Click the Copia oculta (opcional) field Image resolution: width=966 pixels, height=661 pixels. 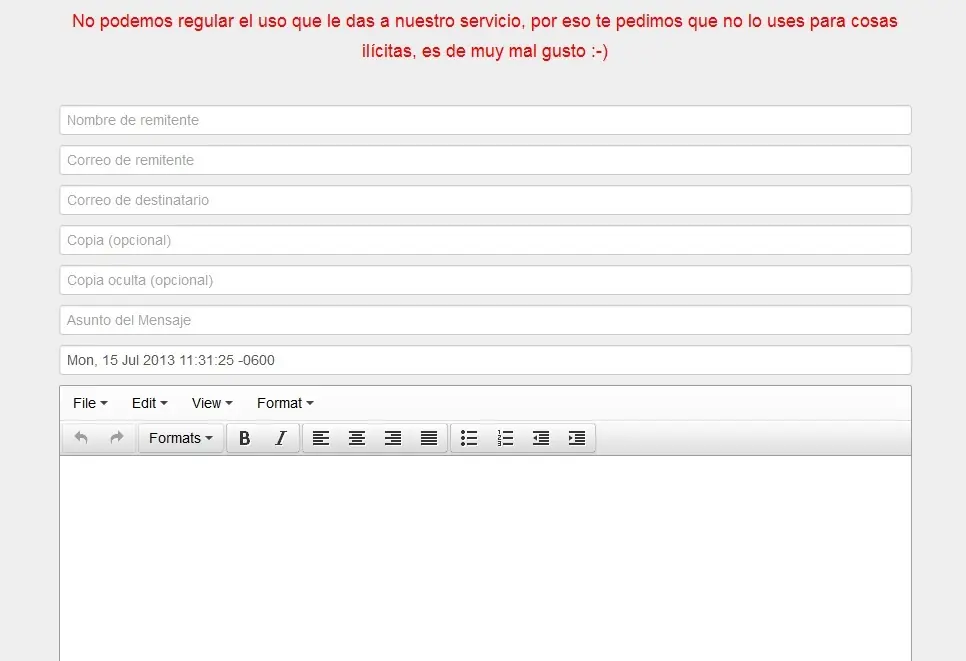pos(485,280)
